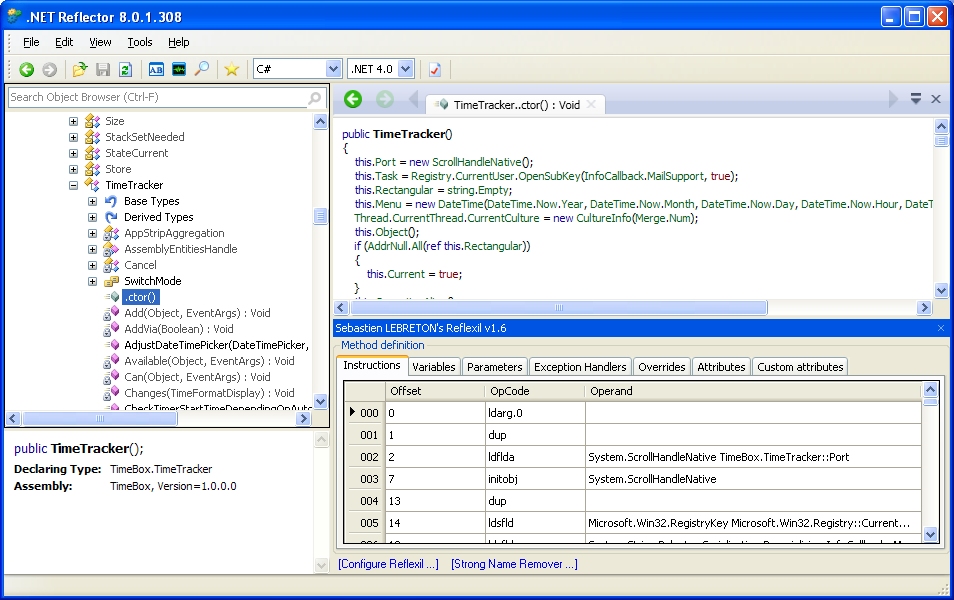Click the Configure Reflexil link
Image resolution: width=954 pixels, height=600 pixels.
coord(388,564)
